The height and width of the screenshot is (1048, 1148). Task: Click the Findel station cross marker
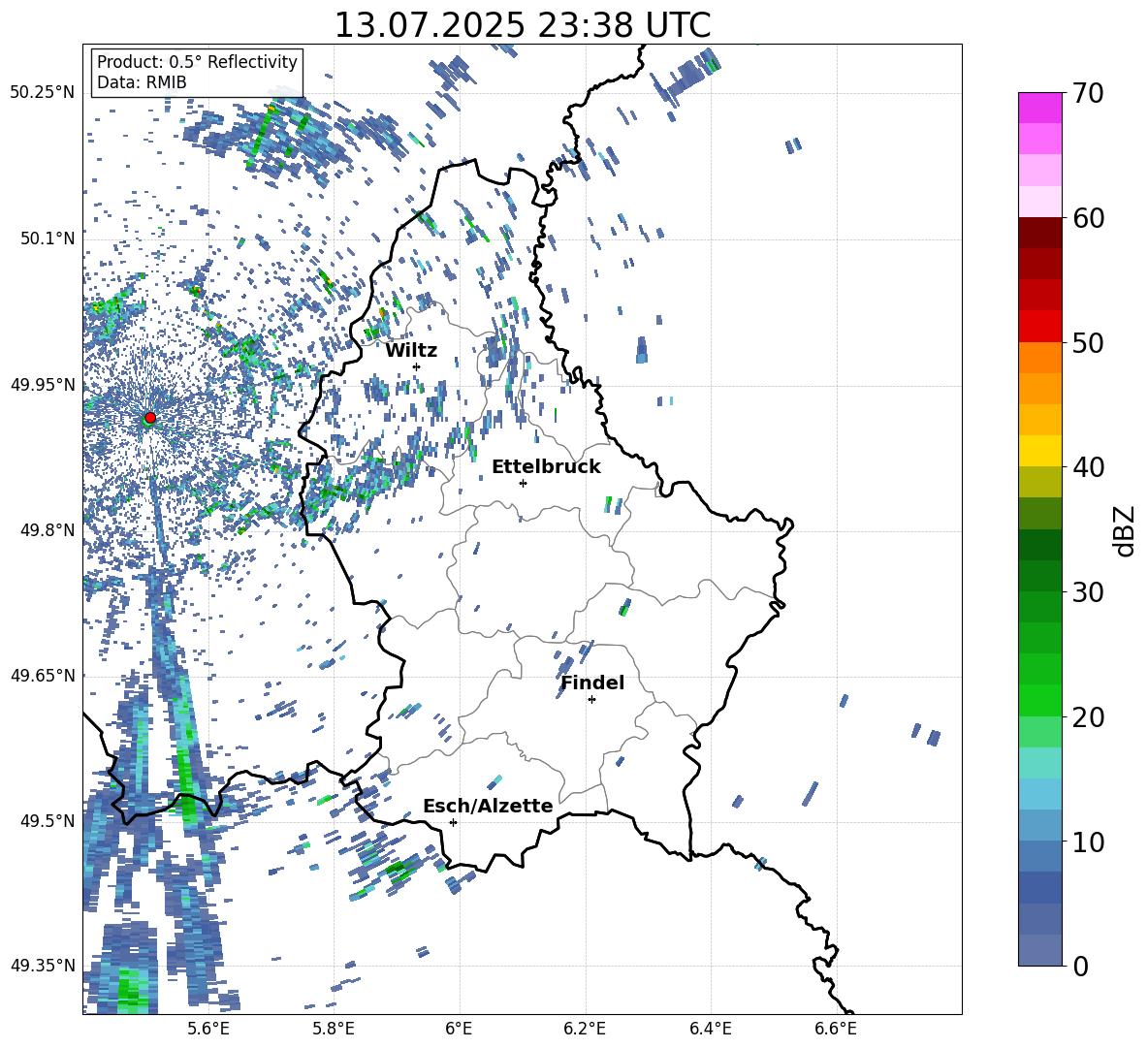click(x=591, y=699)
